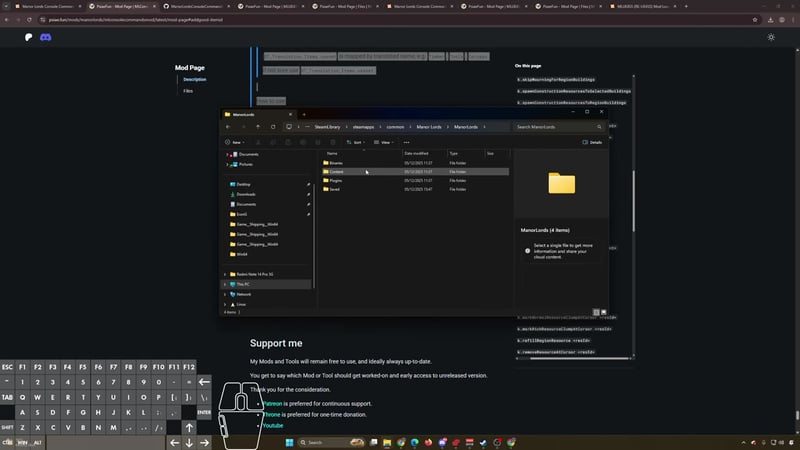The height and width of the screenshot is (450, 800).
Task: Select the ManorLords File Explorer tab
Action: click(x=258, y=114)
